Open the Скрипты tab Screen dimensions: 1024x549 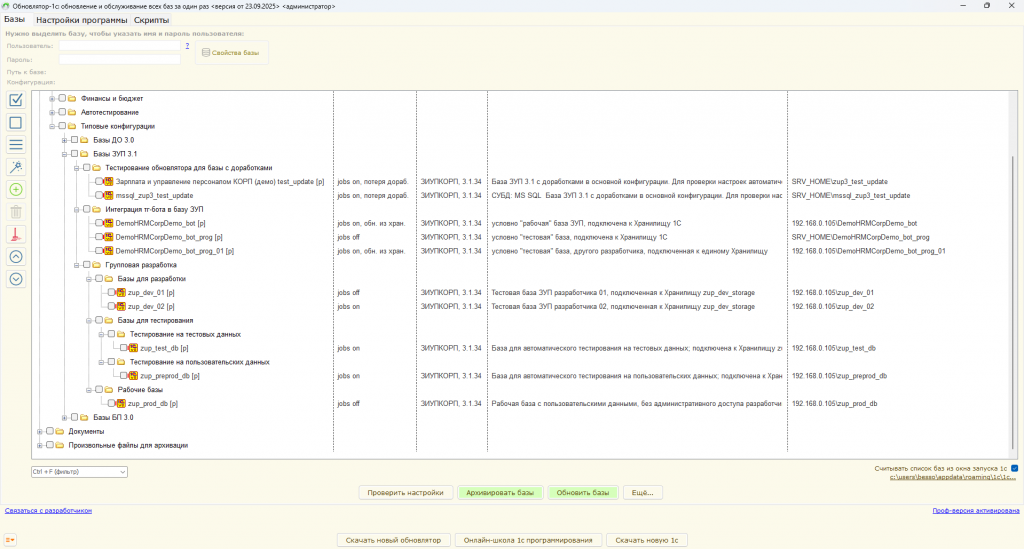(152, 20)
